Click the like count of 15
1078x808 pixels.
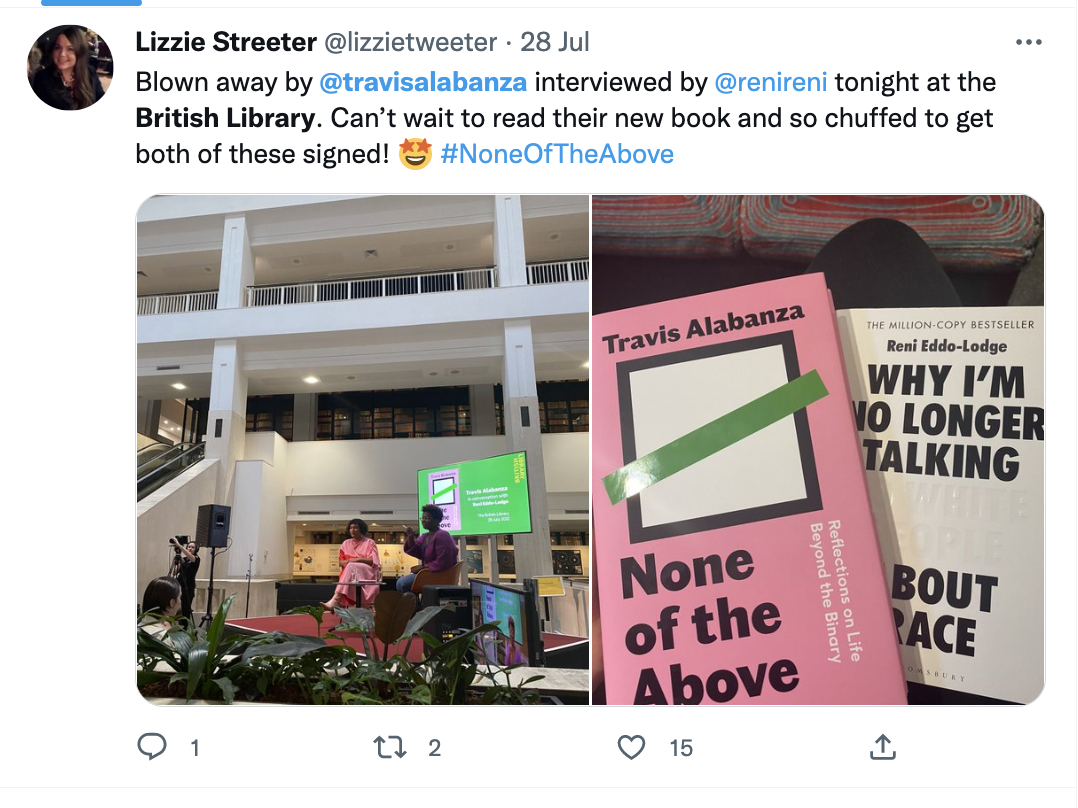click(x=681, y=747)
